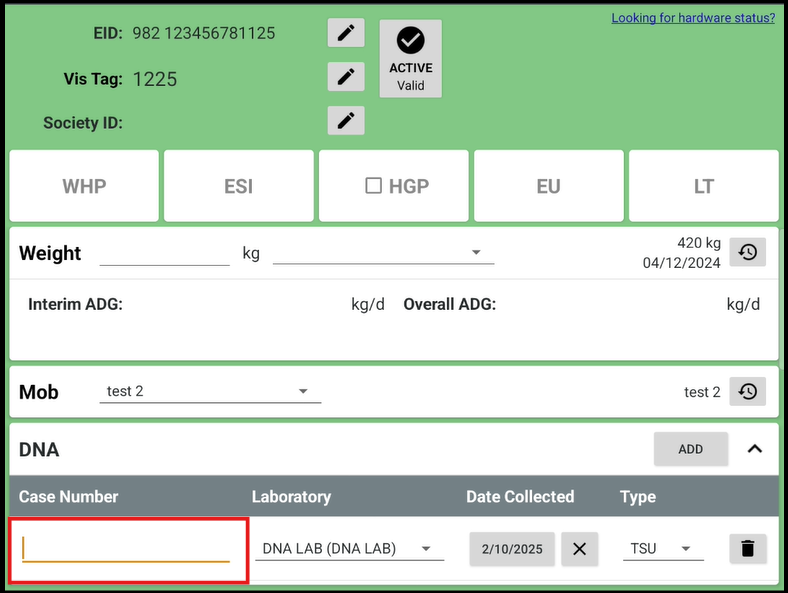Open the Mob dropdown showing test 2
This screenshot has height=593, width=788.
(210, 392)
